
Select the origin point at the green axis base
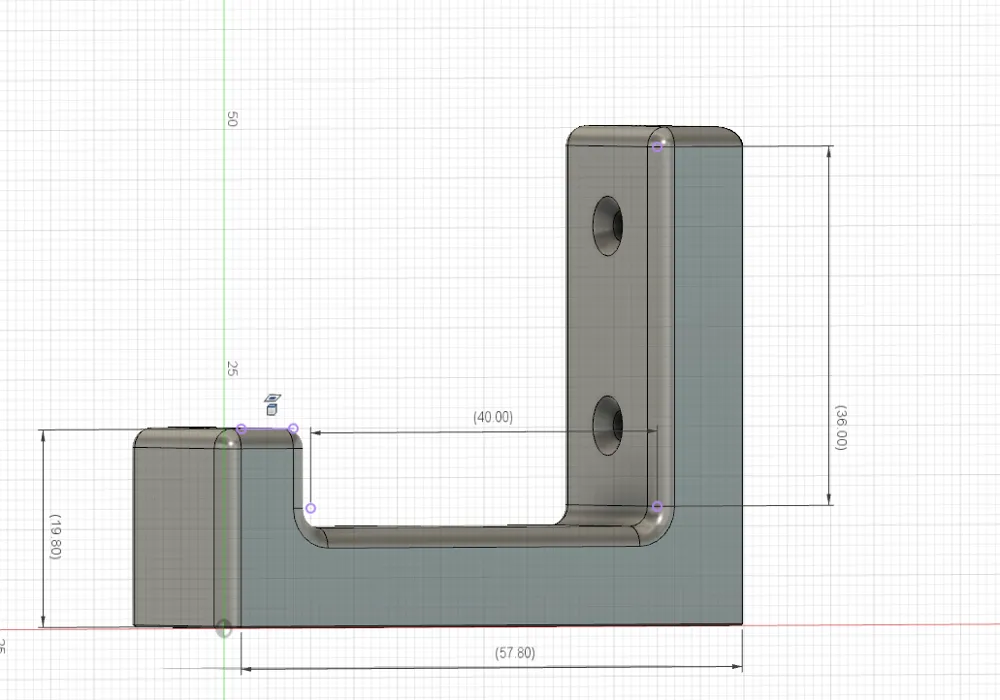tap(225, 628)
